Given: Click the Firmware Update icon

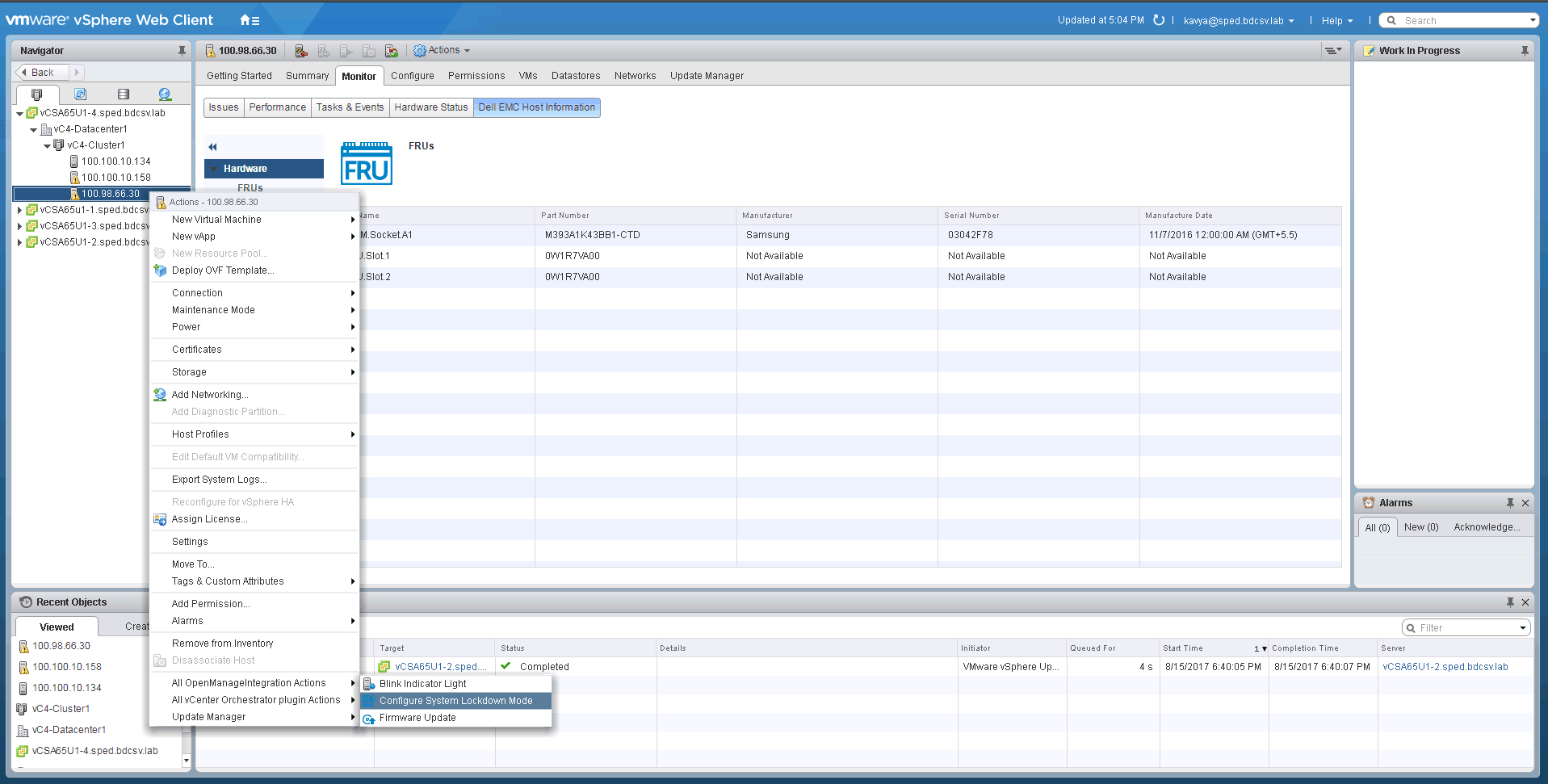Looking at the screenshot, I should point(369,718).
